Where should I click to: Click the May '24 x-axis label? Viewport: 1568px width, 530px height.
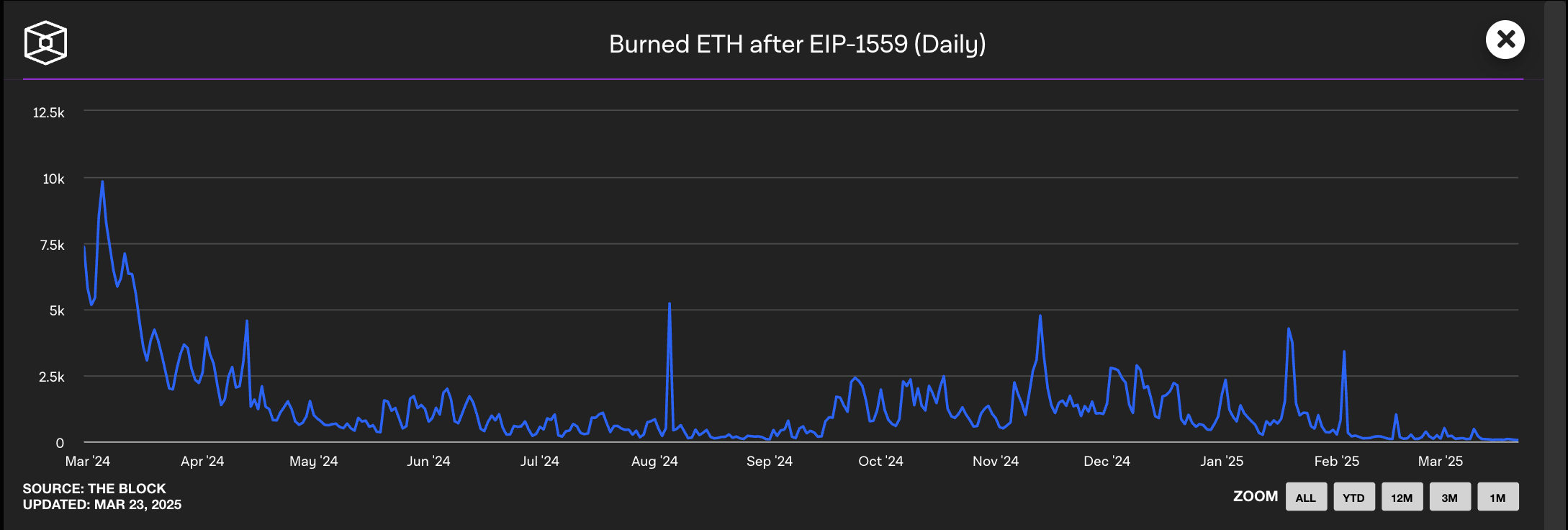click(314, 461)
